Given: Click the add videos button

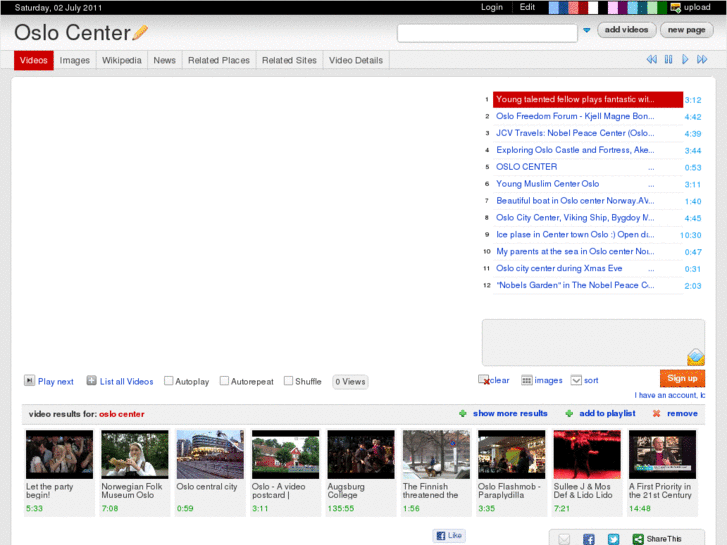Looking at the screenshot, I should 626,30.
